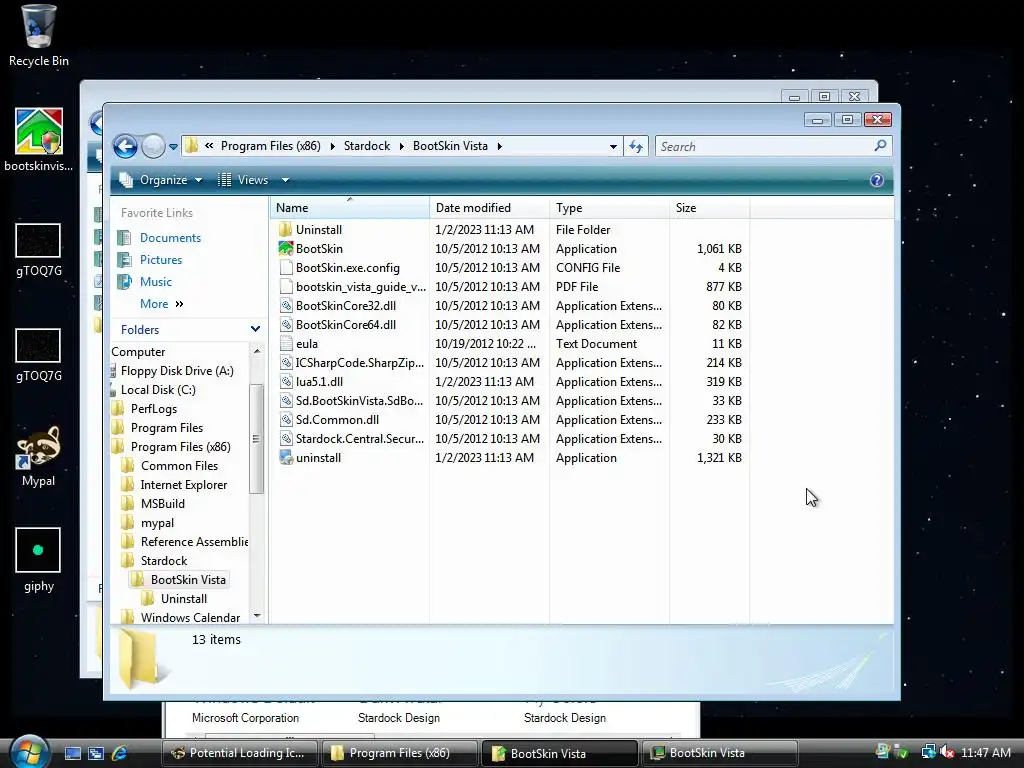Show More favorite links
The height and width of the screenshot is (768, 1024).
(161, 304)
